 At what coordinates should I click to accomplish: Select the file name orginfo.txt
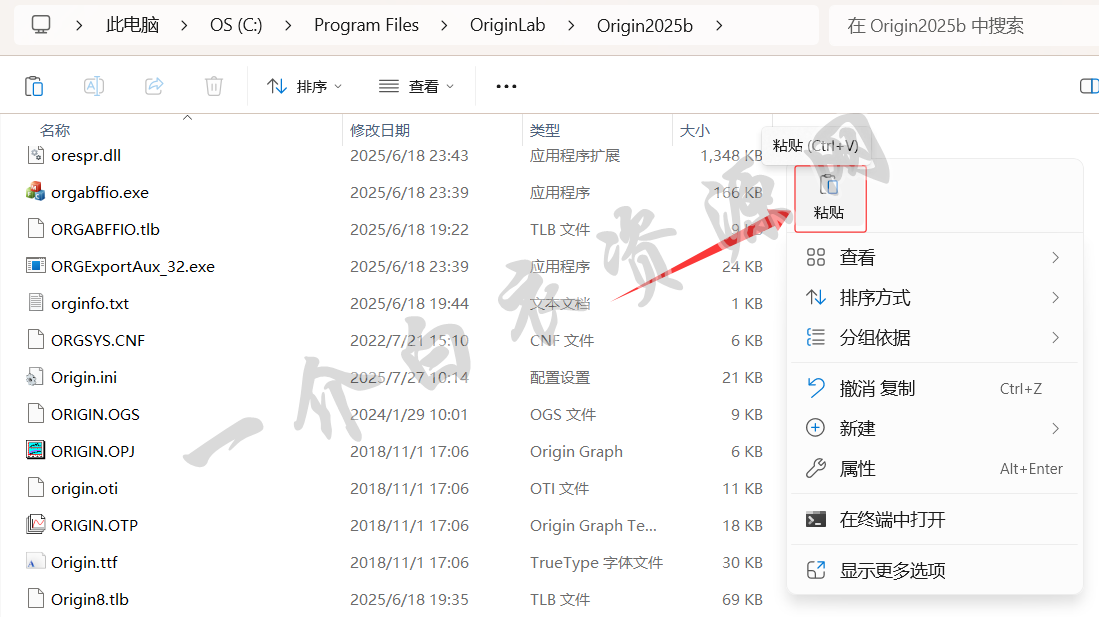(90, 303)
